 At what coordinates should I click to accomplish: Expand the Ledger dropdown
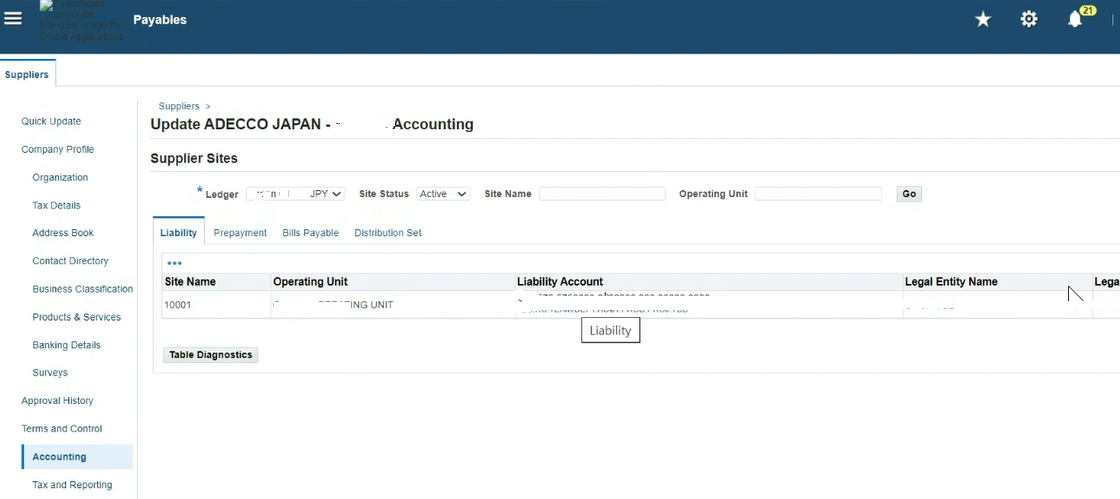click(x=296, y=193)
